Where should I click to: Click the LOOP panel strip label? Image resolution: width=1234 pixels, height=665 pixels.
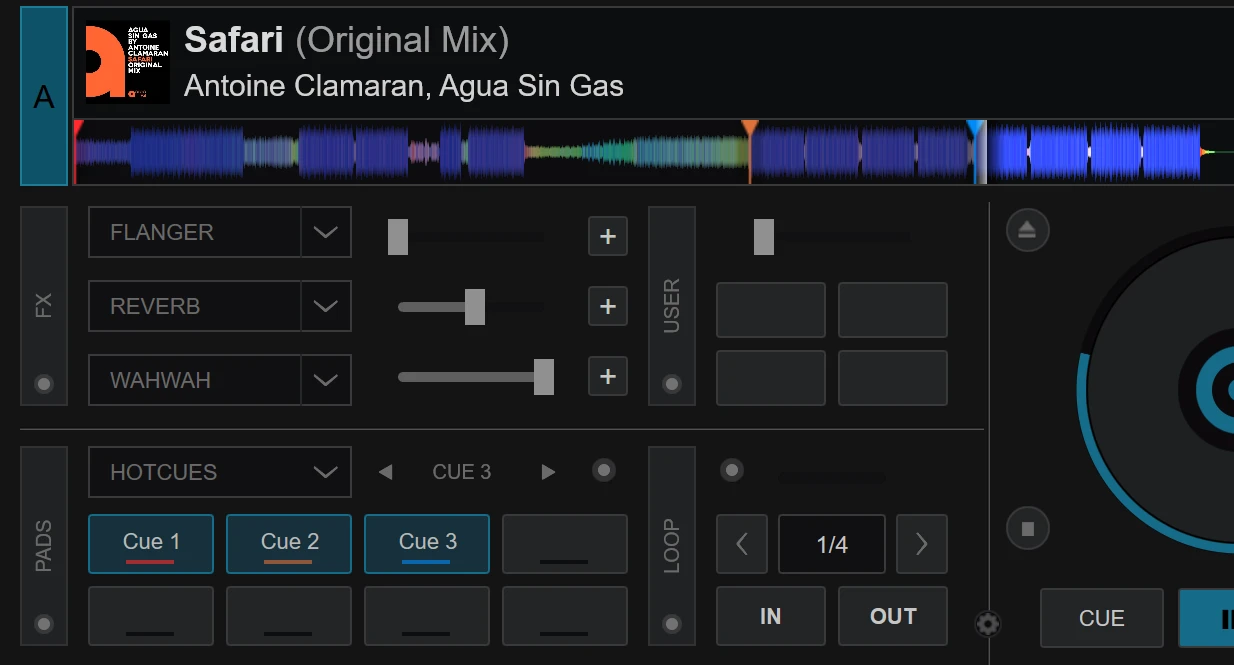pyautogui.click(x=672, y=546)
